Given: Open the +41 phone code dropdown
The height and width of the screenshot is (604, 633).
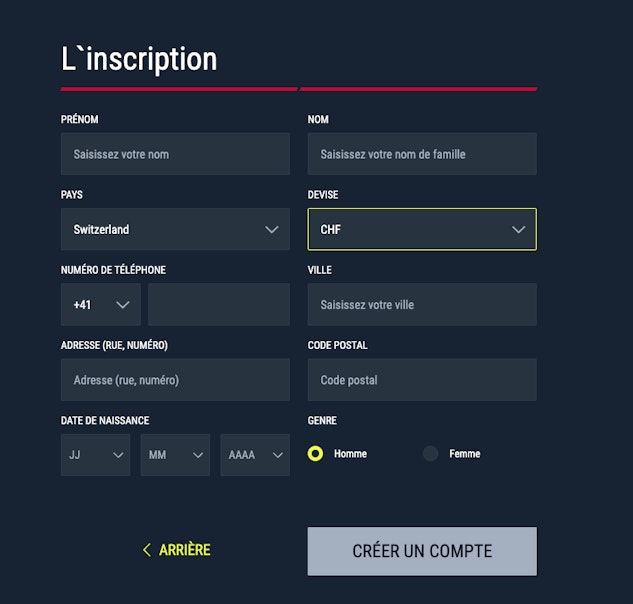Looking at the screenshot, I should [x=101, y=305].
